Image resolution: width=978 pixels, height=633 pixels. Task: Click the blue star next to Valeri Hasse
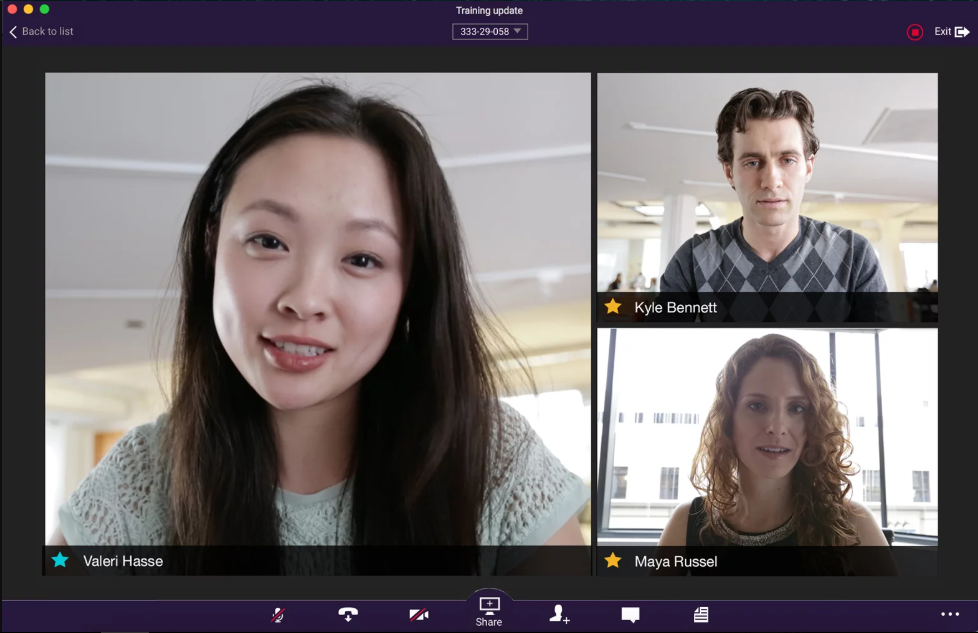coord(60,560)
